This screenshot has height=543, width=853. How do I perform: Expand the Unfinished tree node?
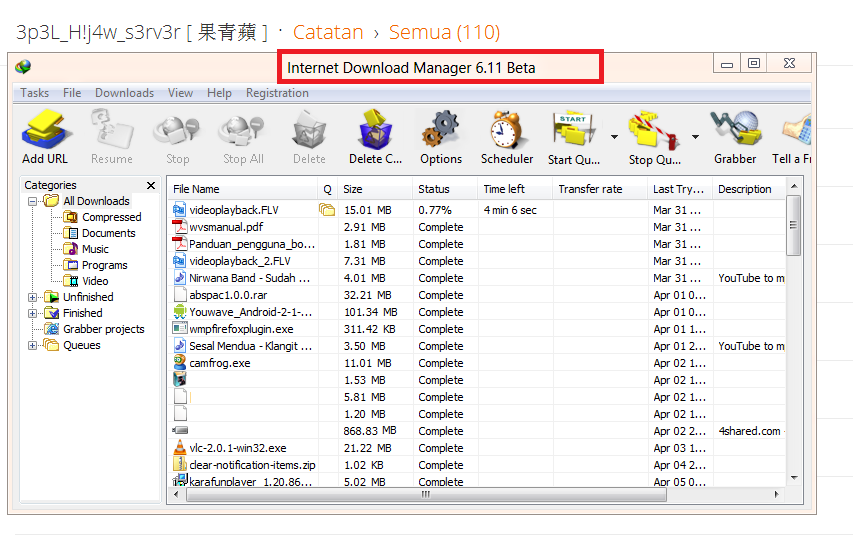pos(33,298)
